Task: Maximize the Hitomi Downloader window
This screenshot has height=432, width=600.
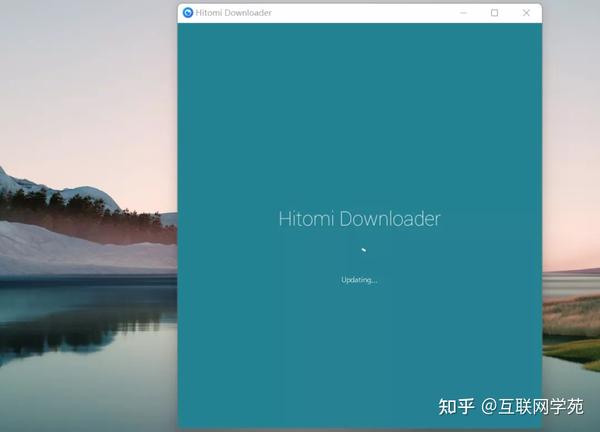Action: click(x=494, y=13)
